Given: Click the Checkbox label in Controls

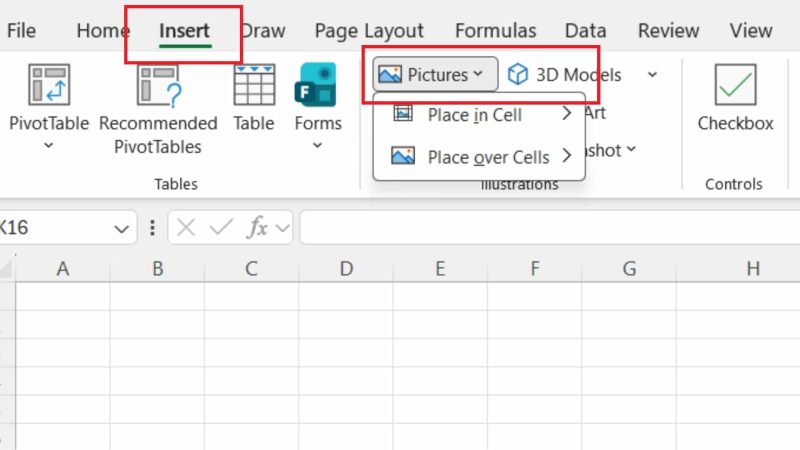Looking at the screenshot, I should [735, 123].
